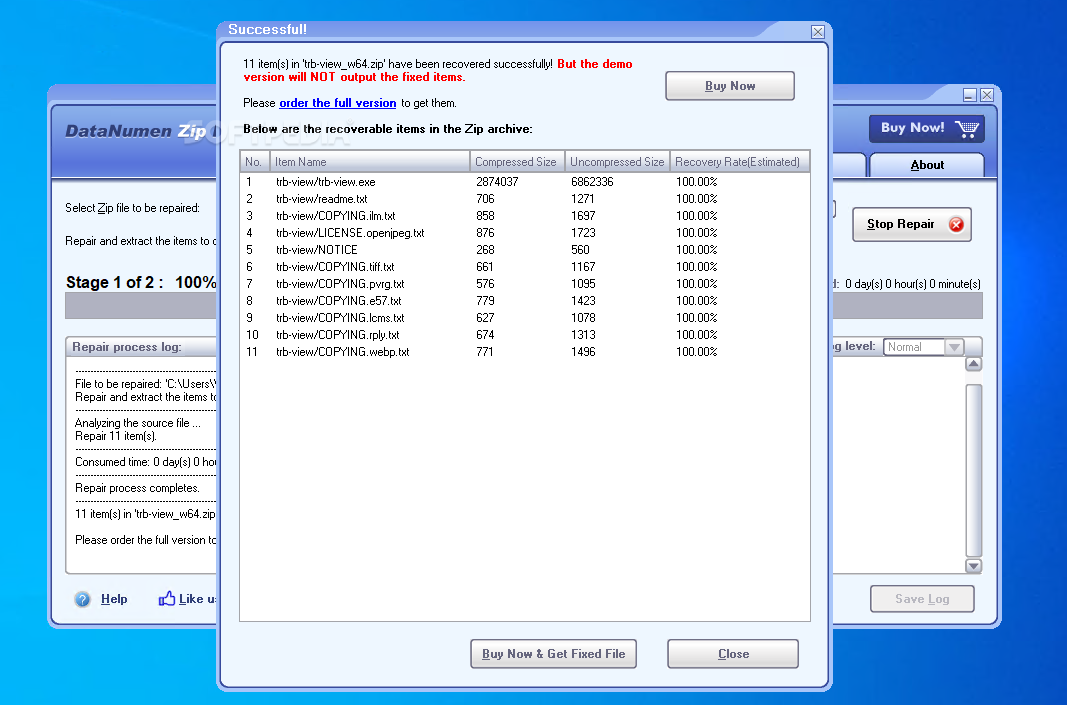This screenshot has height=705, width=1067.
Task: Select row trb-view/COPYING.e57.txt
Action: [x=525, y=301]
